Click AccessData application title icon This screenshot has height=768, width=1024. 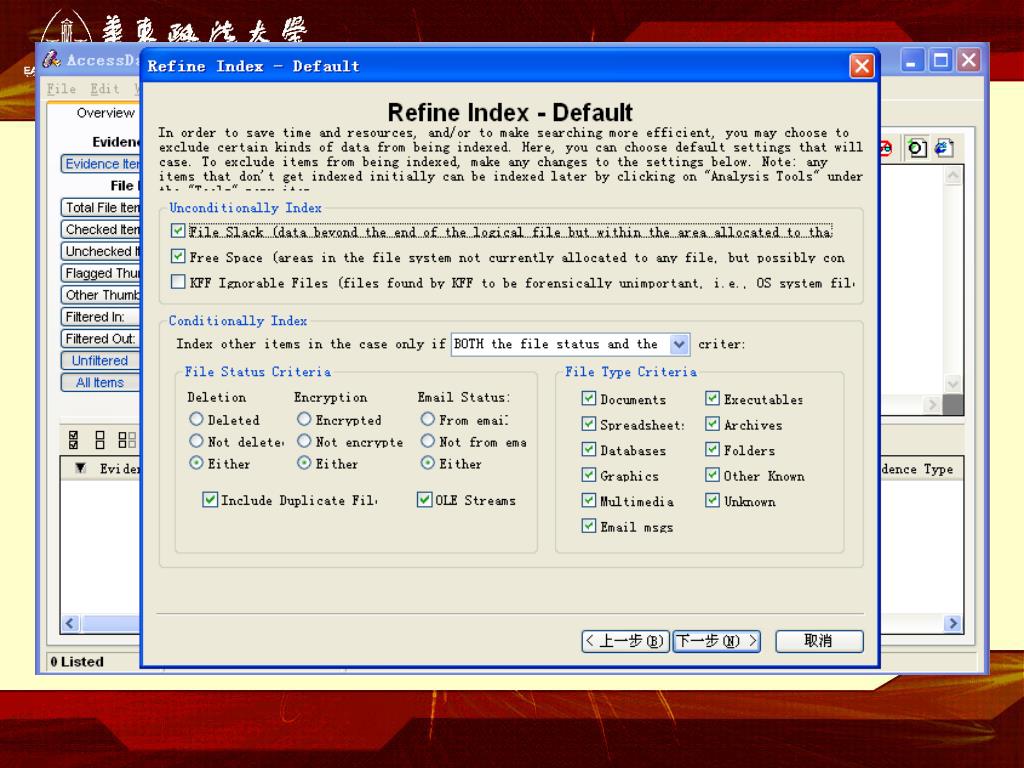tap(52, 60)
